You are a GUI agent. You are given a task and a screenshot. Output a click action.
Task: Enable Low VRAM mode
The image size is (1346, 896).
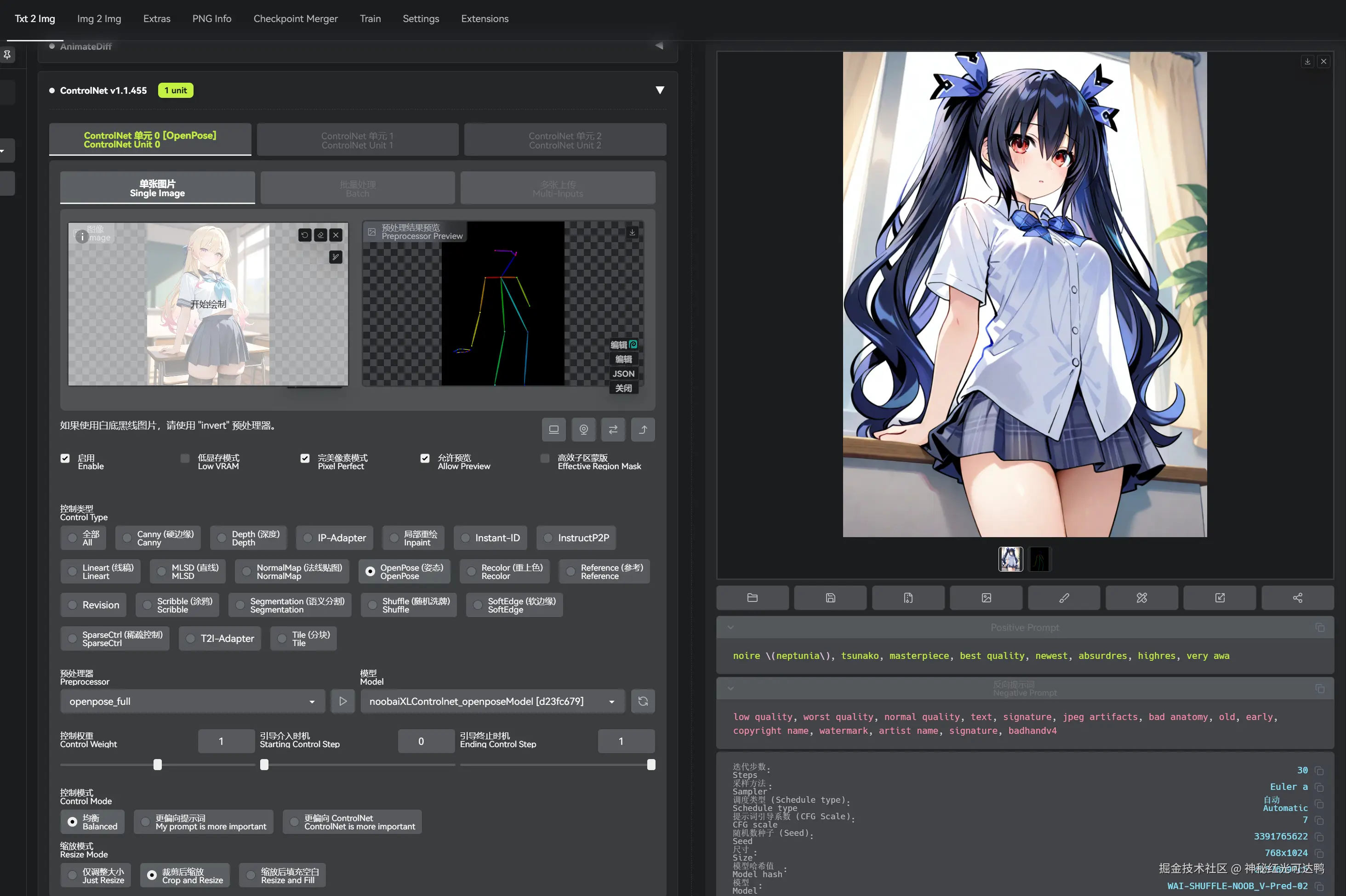[x=185, y=458]
